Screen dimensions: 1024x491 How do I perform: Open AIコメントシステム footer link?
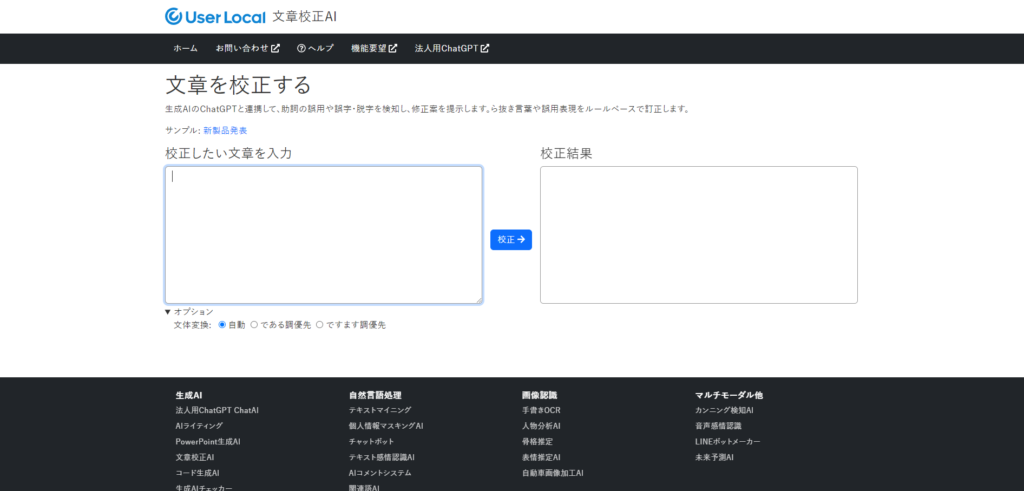[380, 473]
